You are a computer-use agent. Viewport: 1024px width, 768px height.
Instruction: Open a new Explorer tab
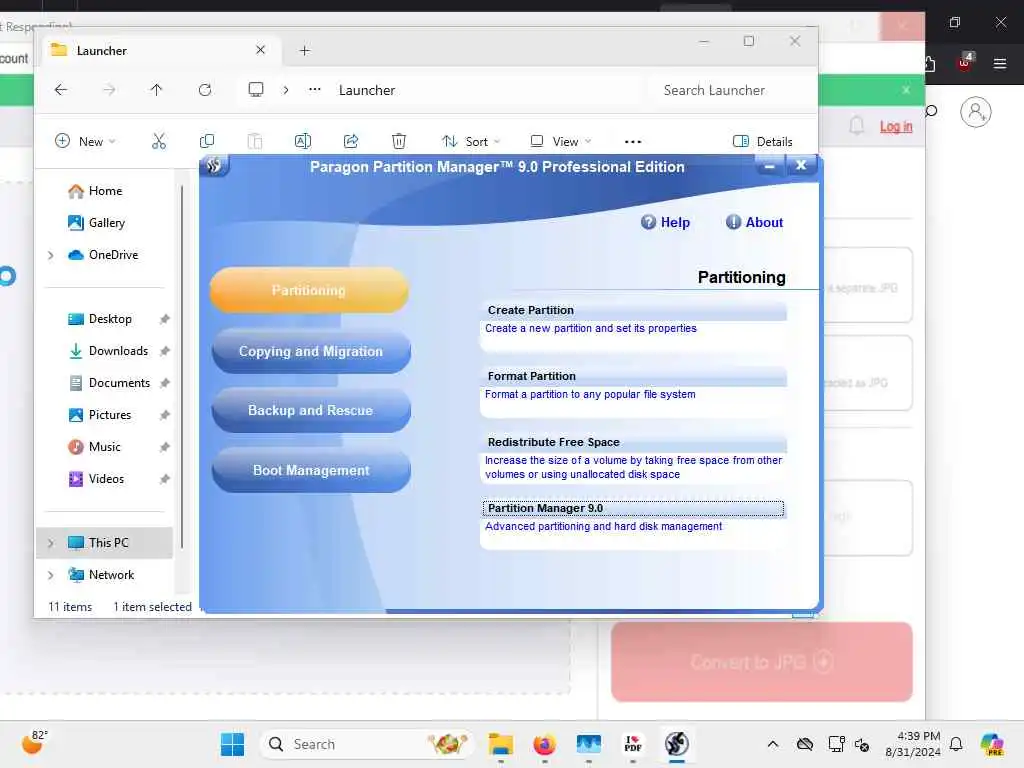coord(304,50)
